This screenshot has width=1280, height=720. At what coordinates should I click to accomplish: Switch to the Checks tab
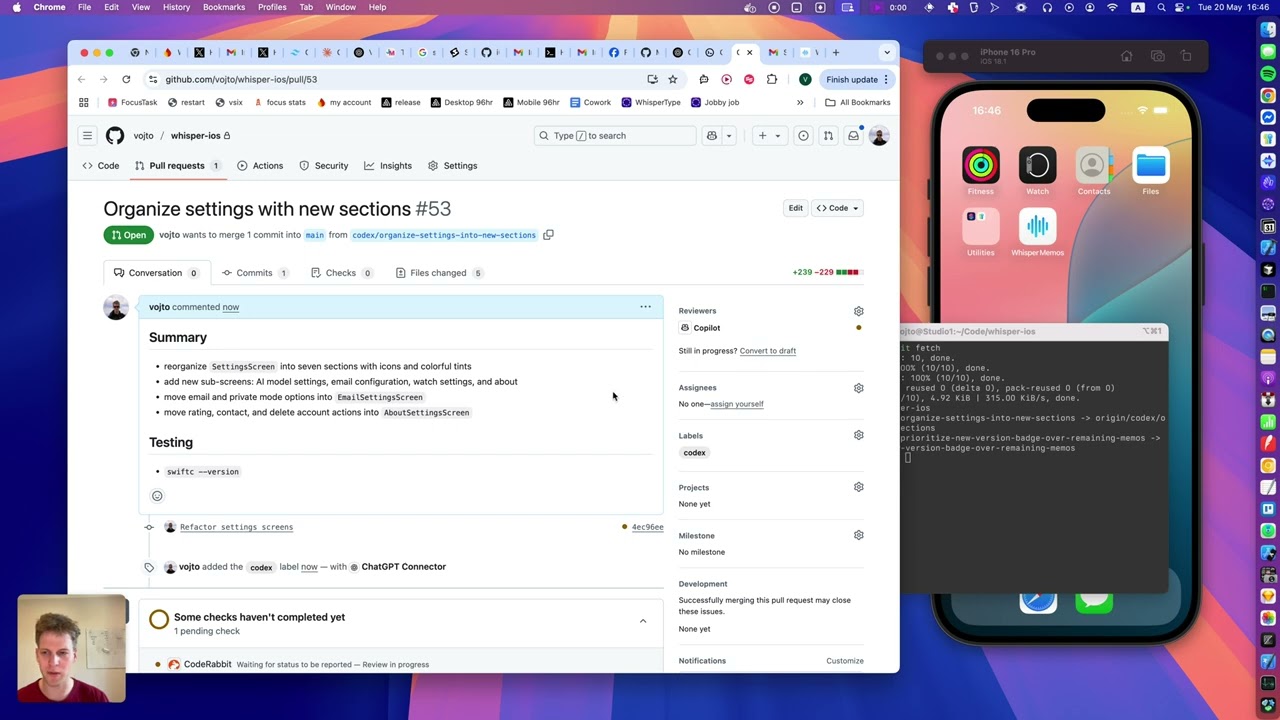click(x=341, y=273)
